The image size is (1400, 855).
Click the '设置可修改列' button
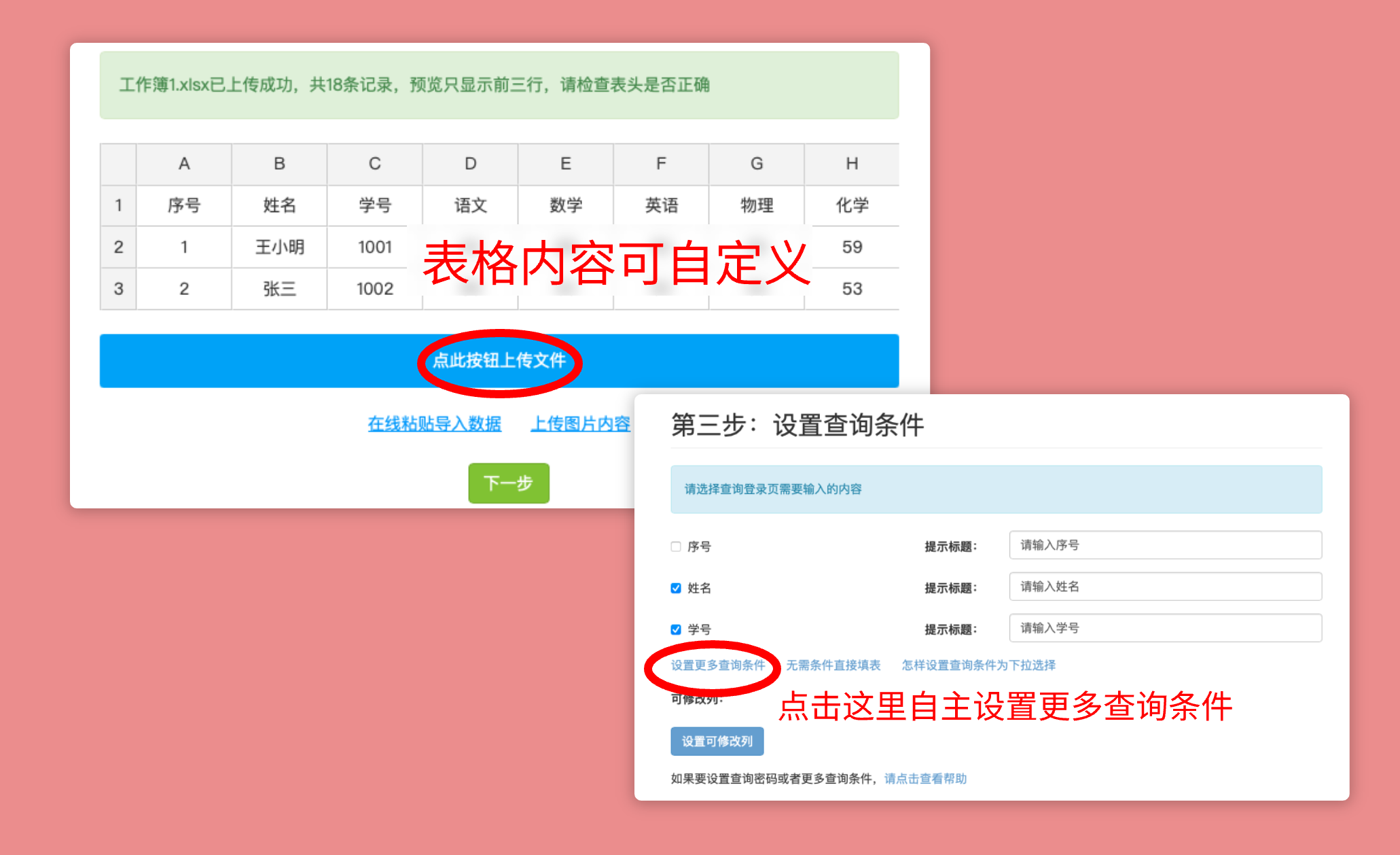click(717, 741)
